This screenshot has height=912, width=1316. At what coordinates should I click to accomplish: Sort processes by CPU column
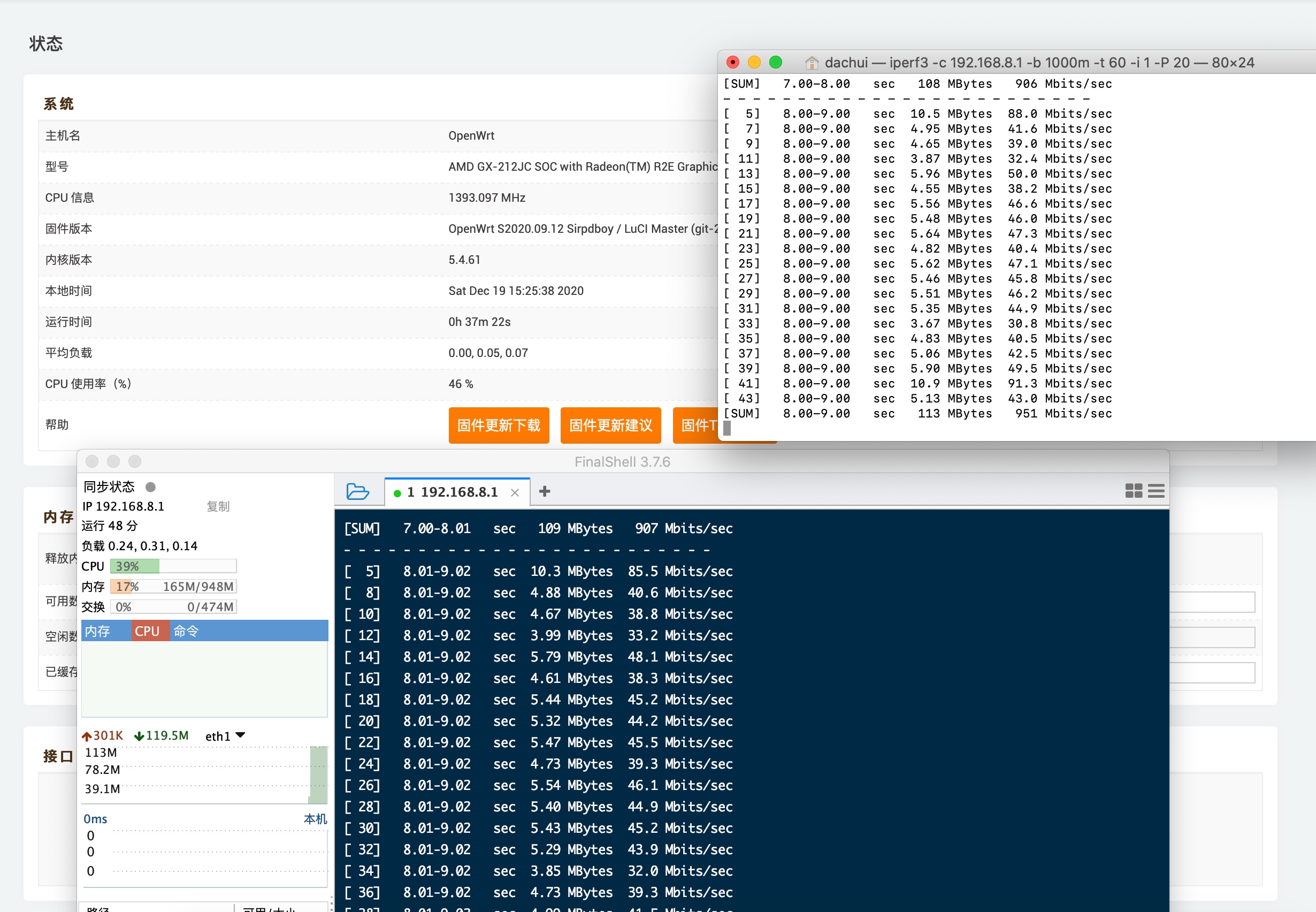coord(147,631)
